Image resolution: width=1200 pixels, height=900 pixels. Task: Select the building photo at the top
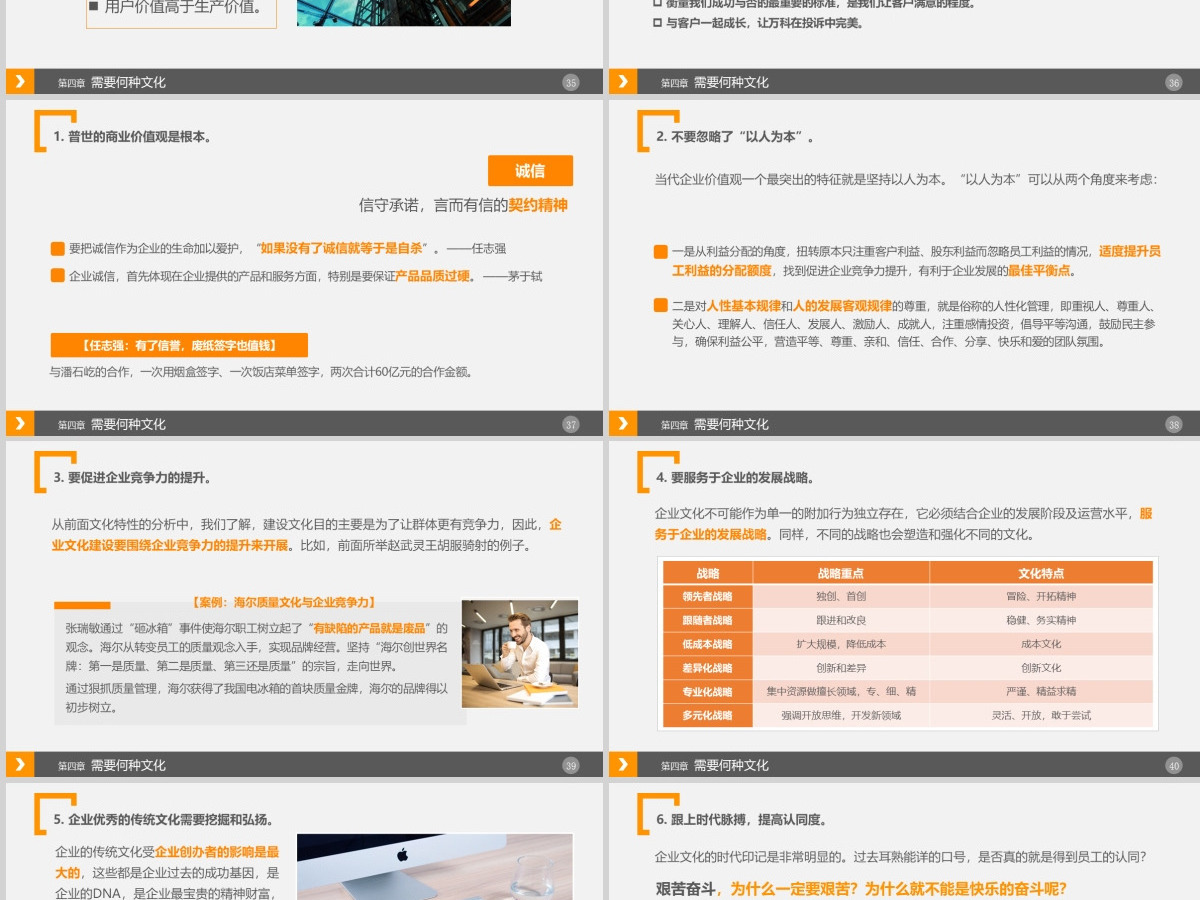click(x=404, y=12)
